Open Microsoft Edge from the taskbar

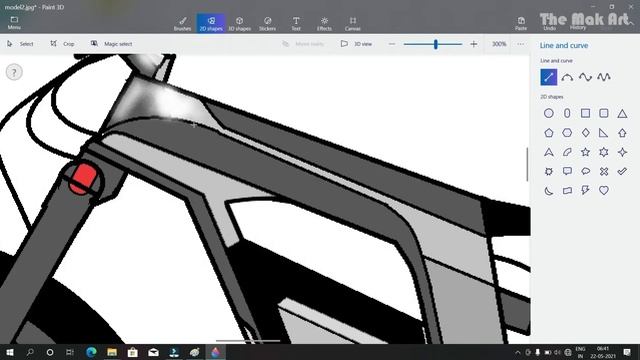coord(91,352)
